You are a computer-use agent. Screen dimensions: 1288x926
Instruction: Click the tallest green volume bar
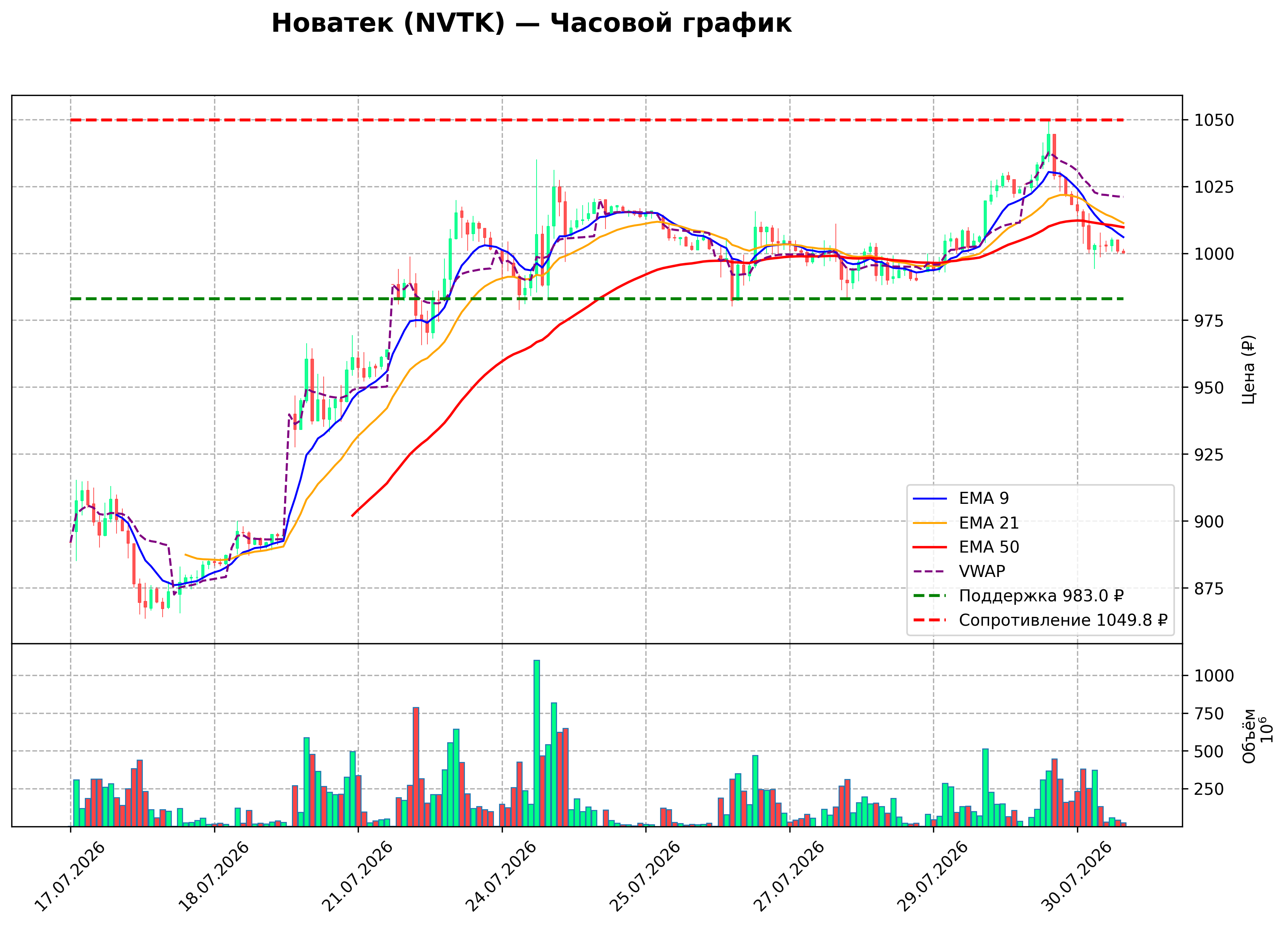(537, 743)
